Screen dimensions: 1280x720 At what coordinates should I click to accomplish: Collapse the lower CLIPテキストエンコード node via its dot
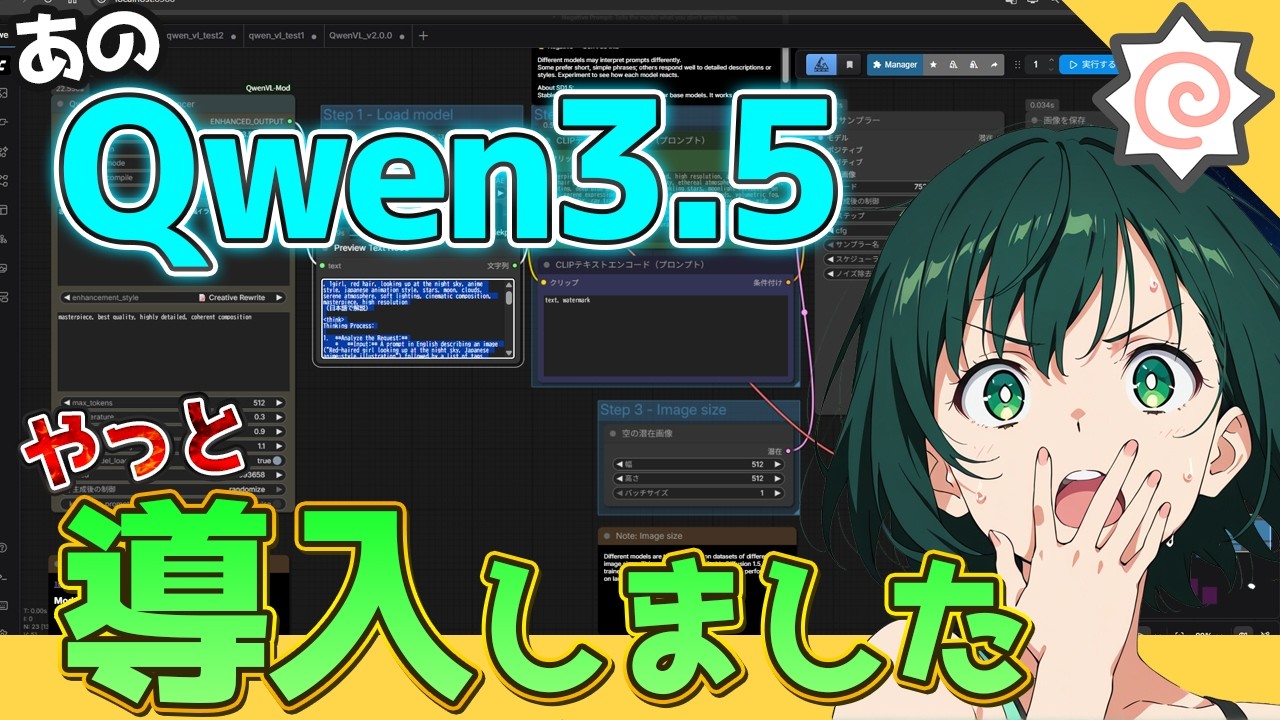(x=546, y=265)
